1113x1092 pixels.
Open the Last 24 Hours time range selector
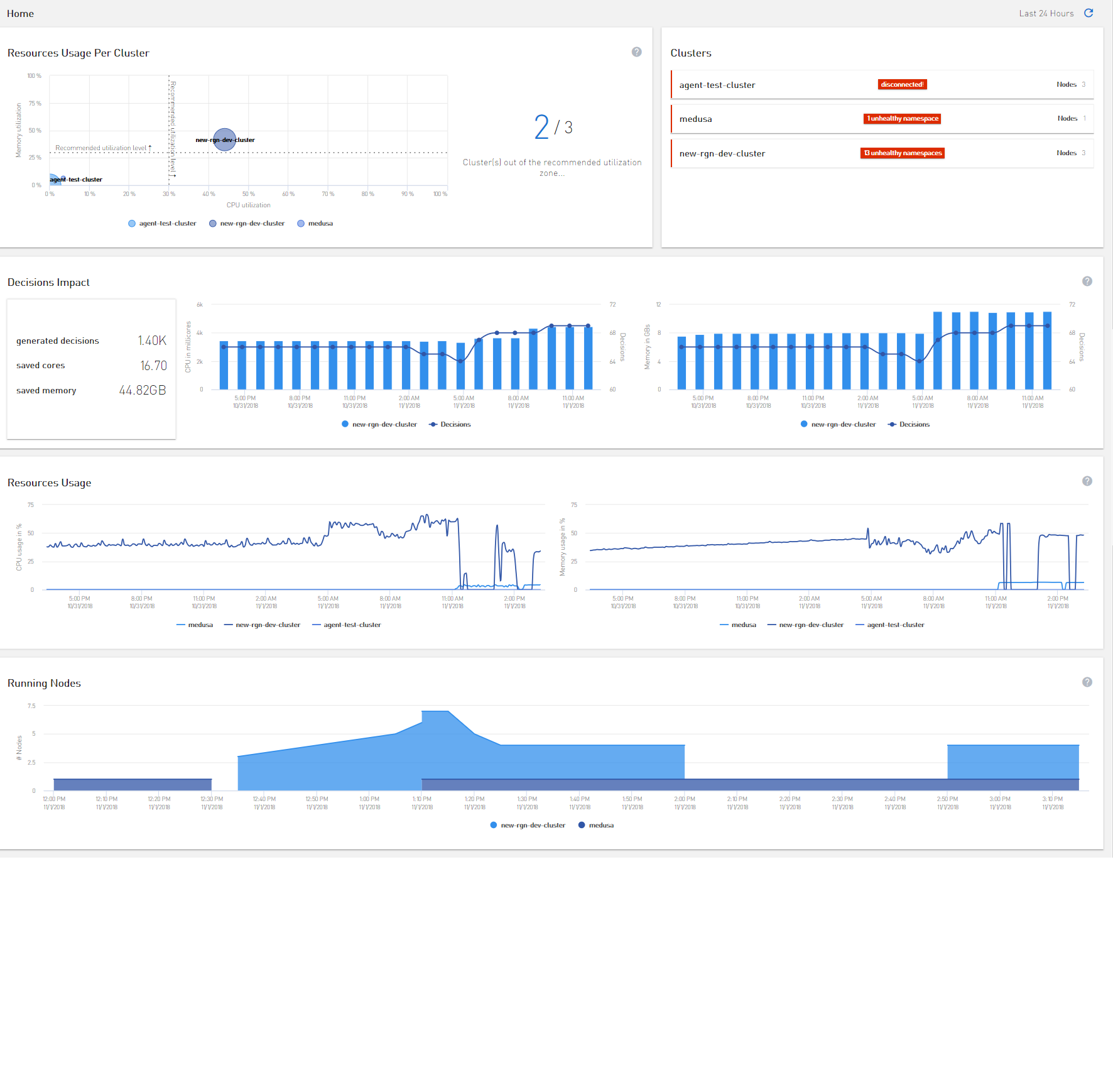(x=1046, y=13)
